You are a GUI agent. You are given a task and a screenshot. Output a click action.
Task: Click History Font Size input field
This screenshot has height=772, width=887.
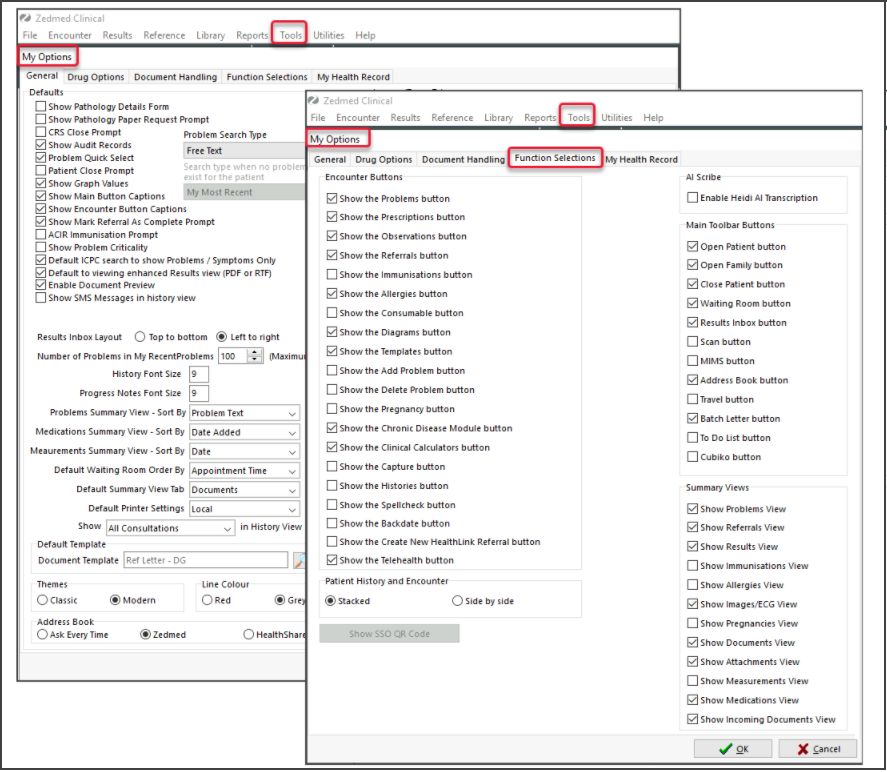[199, 374]
